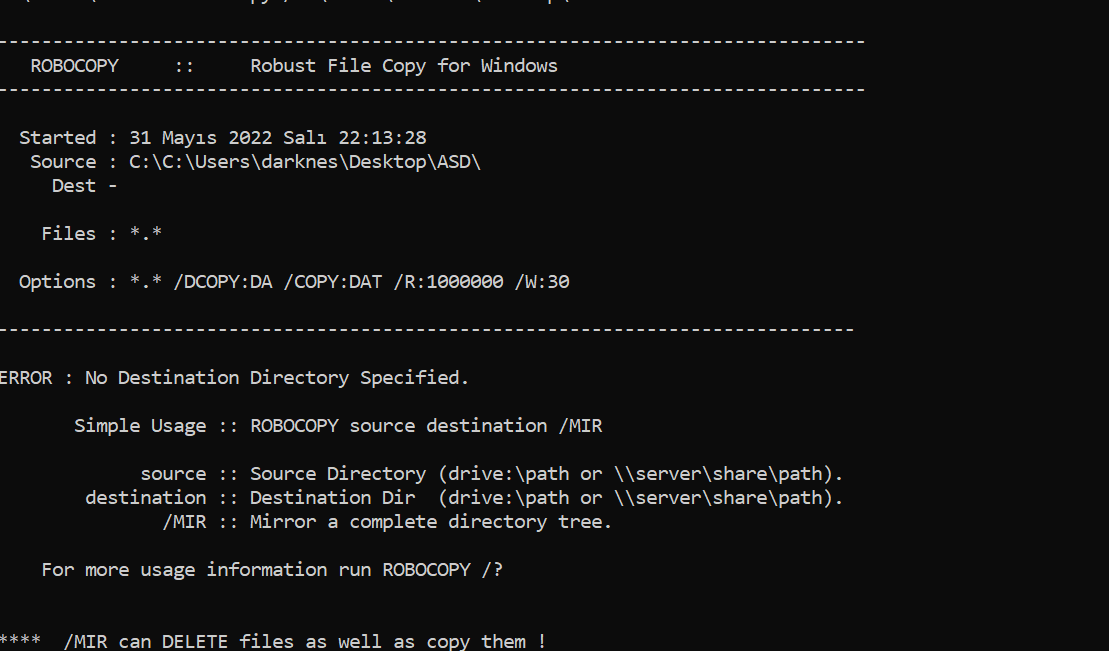
Task: Click the Files *.* value
Action: pyautogui.click(x=145, y=234)
